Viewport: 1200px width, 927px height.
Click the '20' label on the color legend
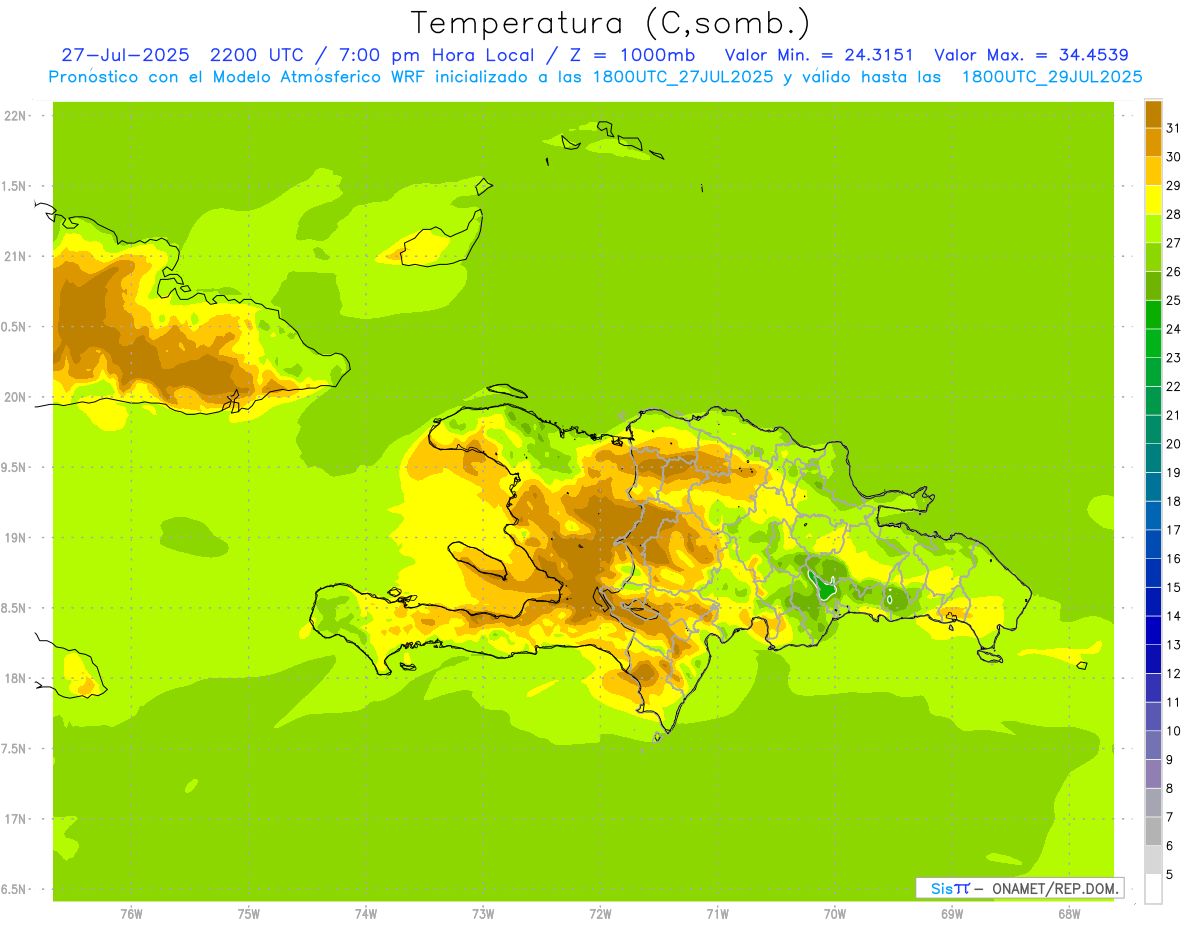[1174, 444]
